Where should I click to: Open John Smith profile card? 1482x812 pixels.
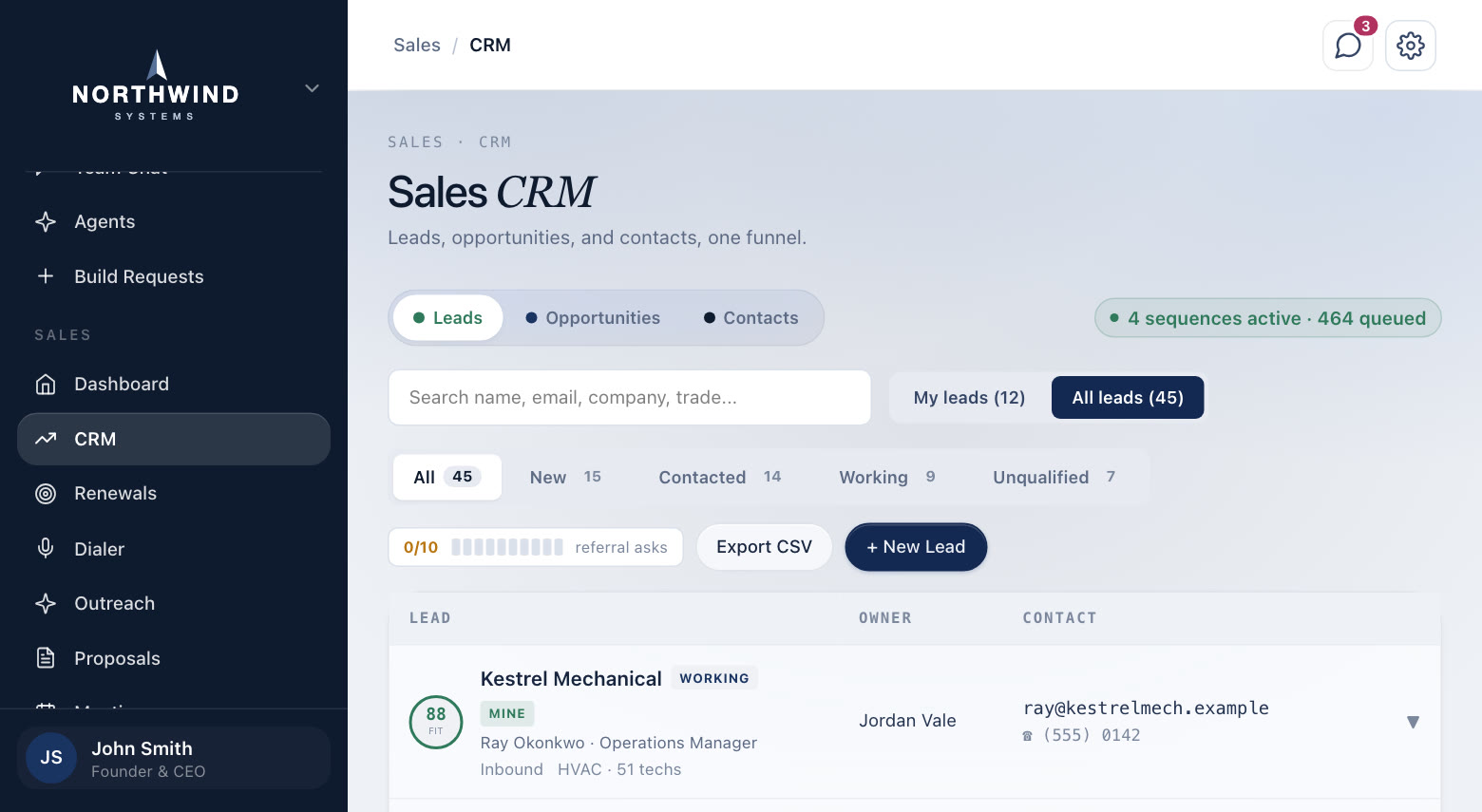[174, 758]
